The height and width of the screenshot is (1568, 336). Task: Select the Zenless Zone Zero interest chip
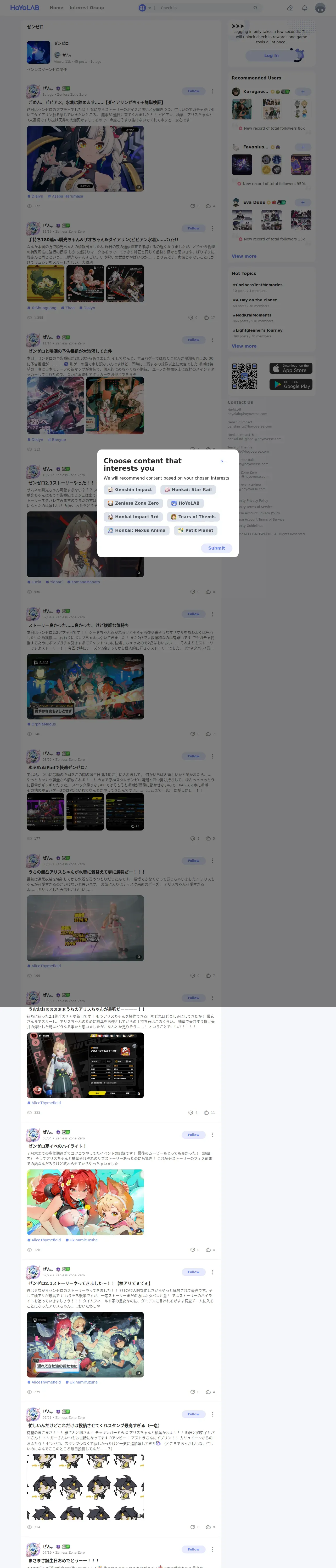[x=133, y=503]
